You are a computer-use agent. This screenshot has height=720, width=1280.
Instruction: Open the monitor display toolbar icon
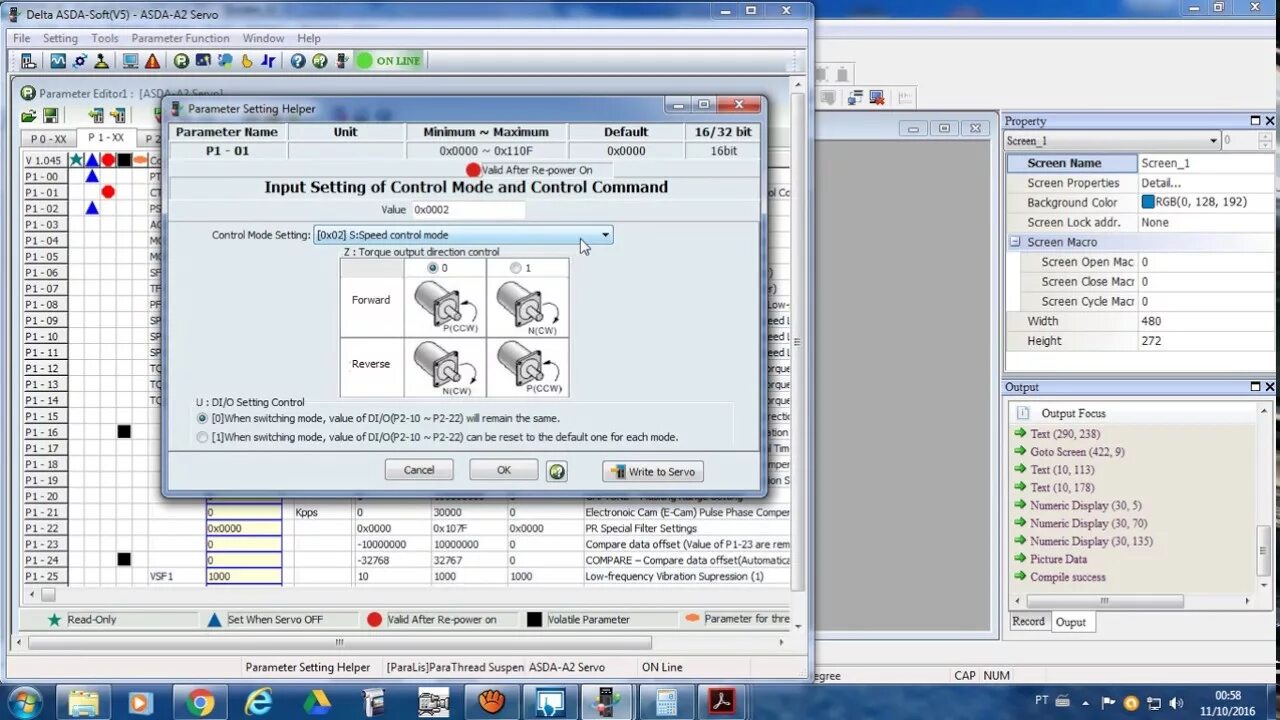pos(131,61)
